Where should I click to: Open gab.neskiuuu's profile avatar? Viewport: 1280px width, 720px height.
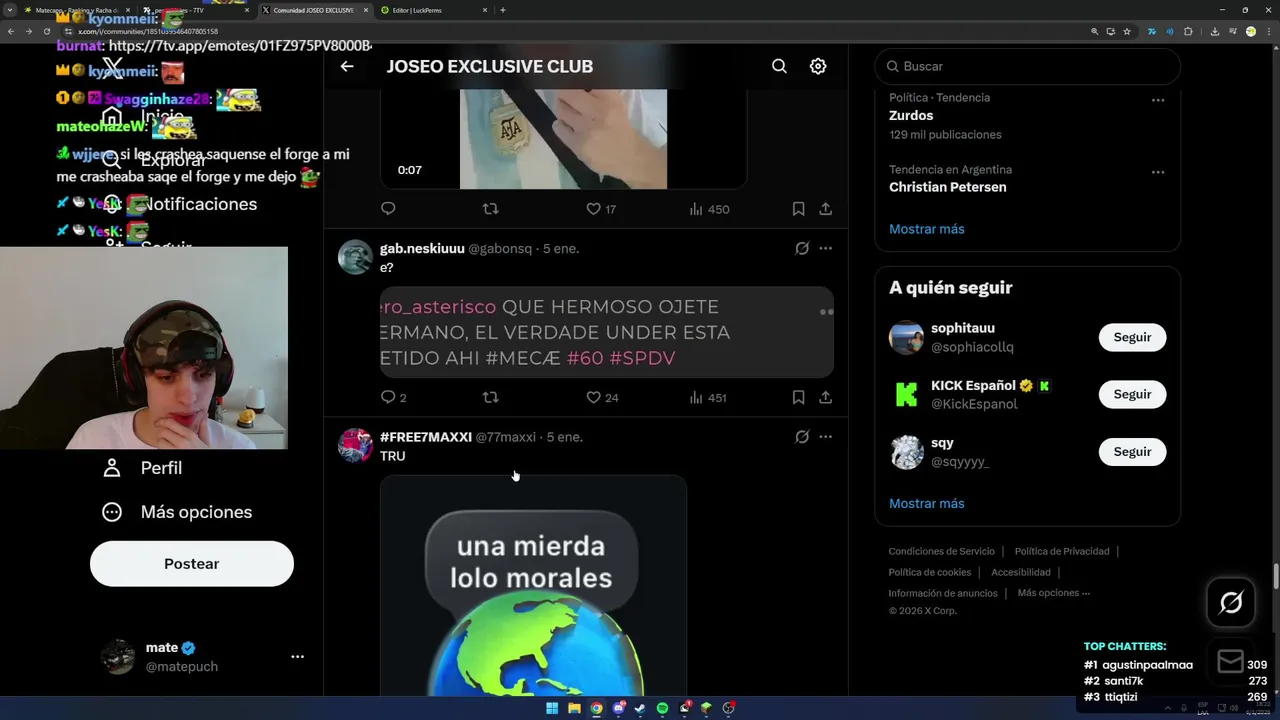click(355, 257)
